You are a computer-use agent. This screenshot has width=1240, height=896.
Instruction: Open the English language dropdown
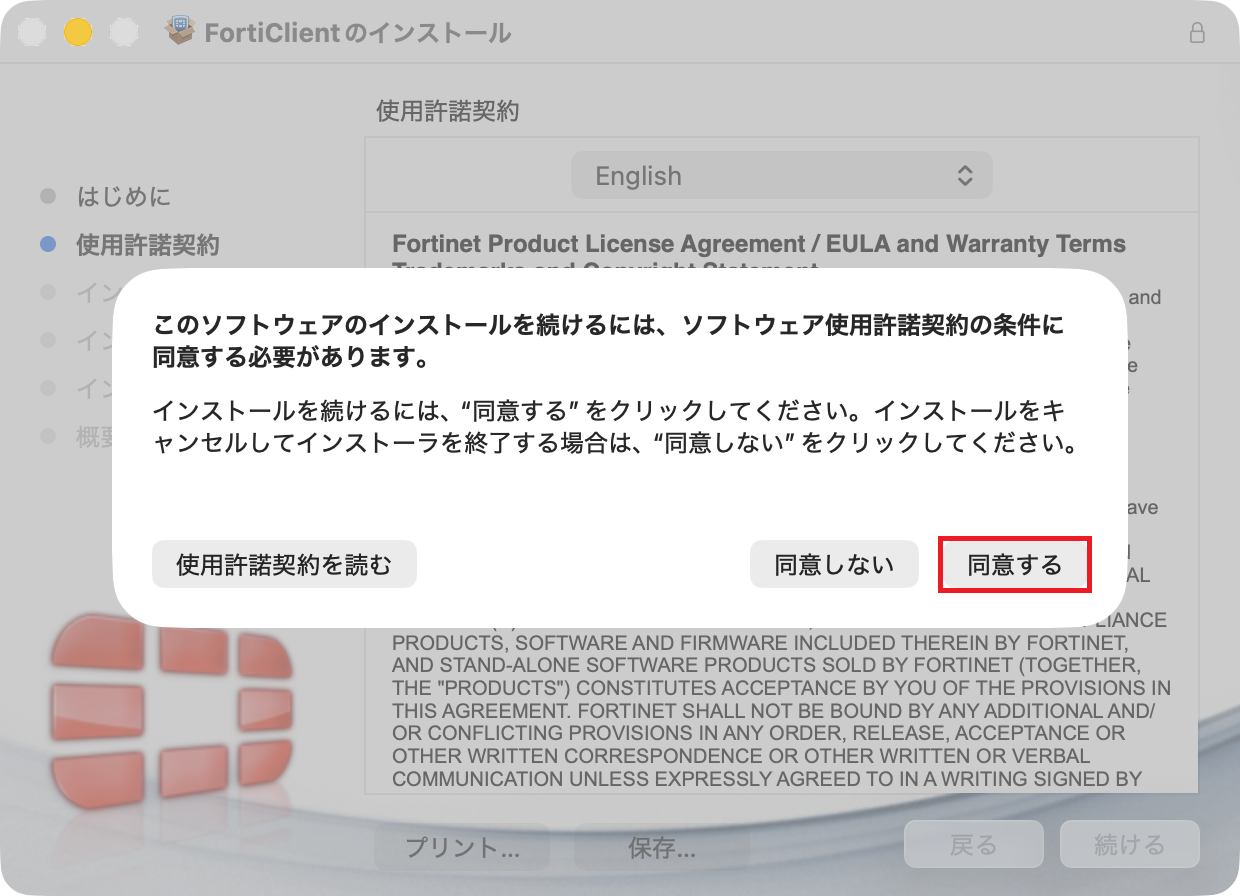(x=781, y=176)
